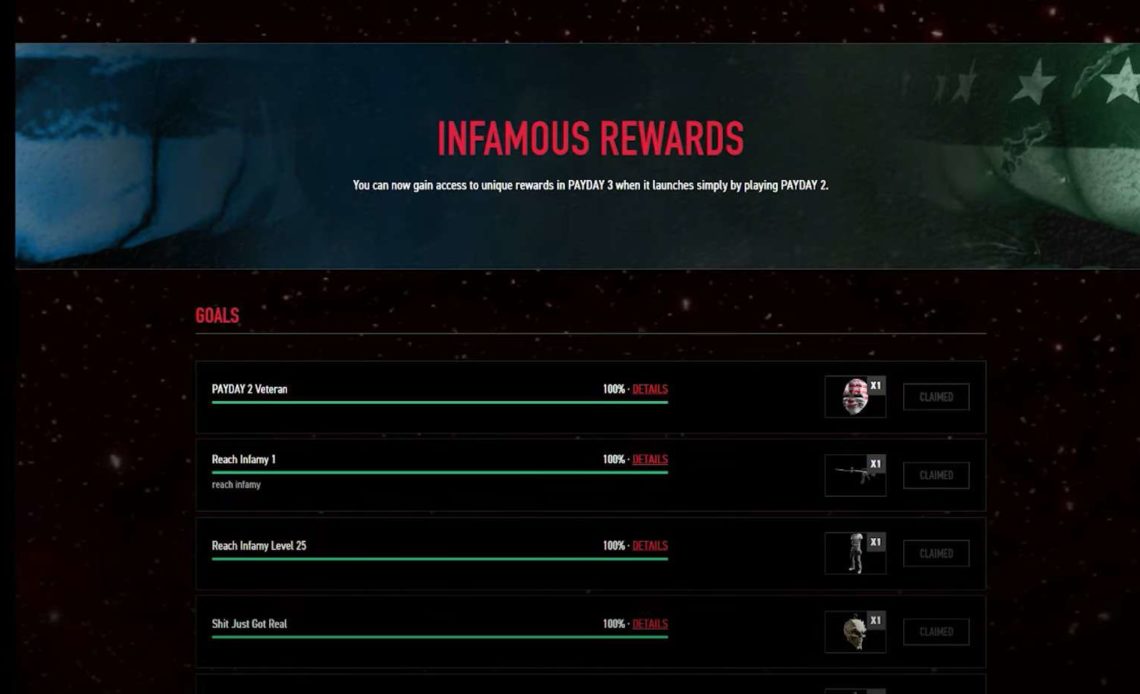The width and height of the screenshot is (1140, 694).
Task: Click CLAIMED on the PAYDAY 2 Veteran goal
Action: point(935,396)
